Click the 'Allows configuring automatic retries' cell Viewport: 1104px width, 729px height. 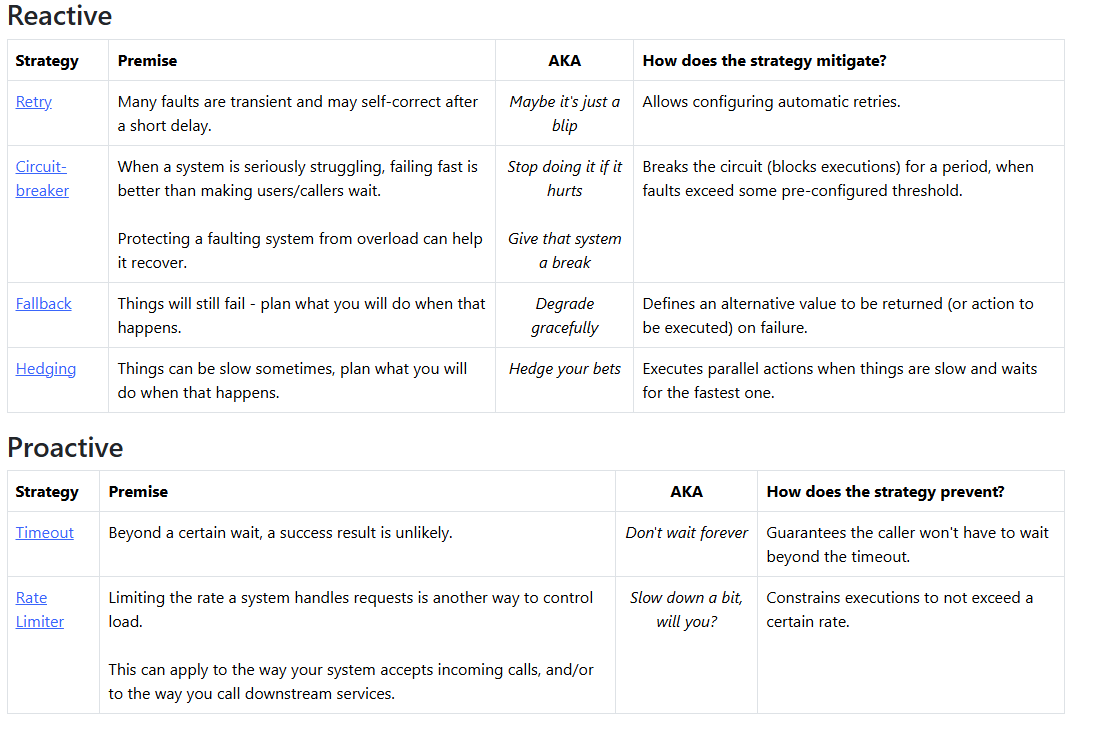771,102
